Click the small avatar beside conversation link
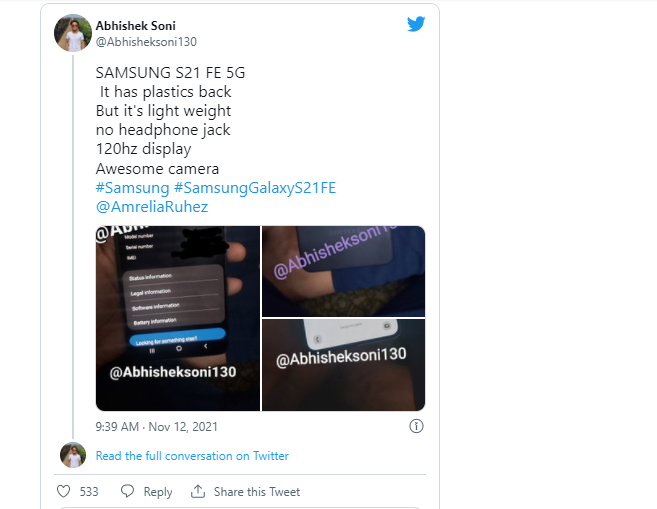The width and height of the screenshot is (657, 509). [73, 455]
